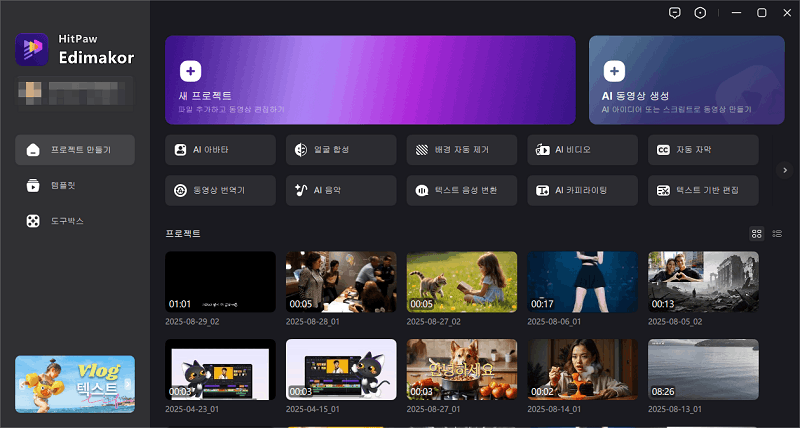
Task: Select 배경 자동 제거 background remover
Action: [x=462, y=150]
